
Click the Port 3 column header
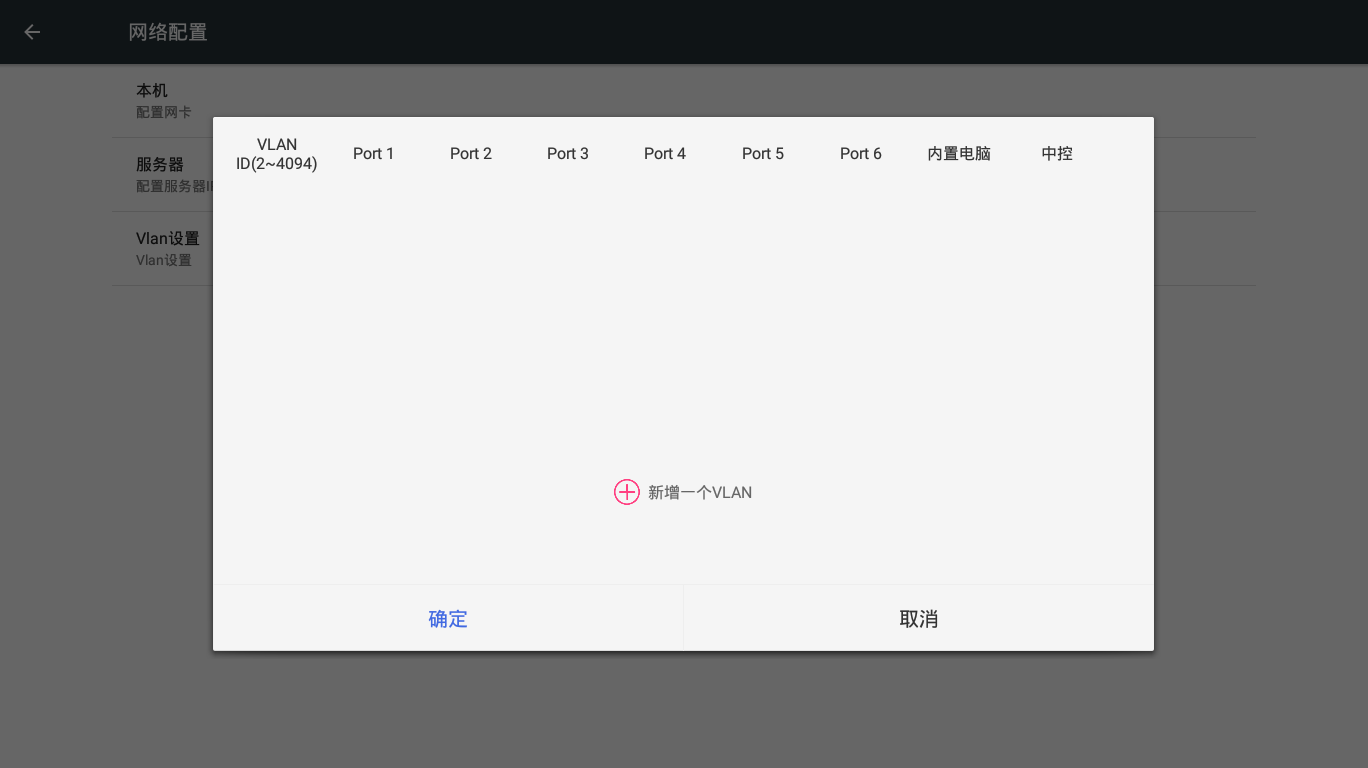click(x=568, y=153)
